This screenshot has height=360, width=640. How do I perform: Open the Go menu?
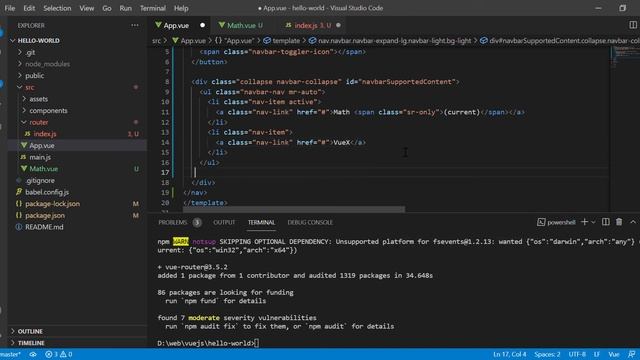click(107, 8)
